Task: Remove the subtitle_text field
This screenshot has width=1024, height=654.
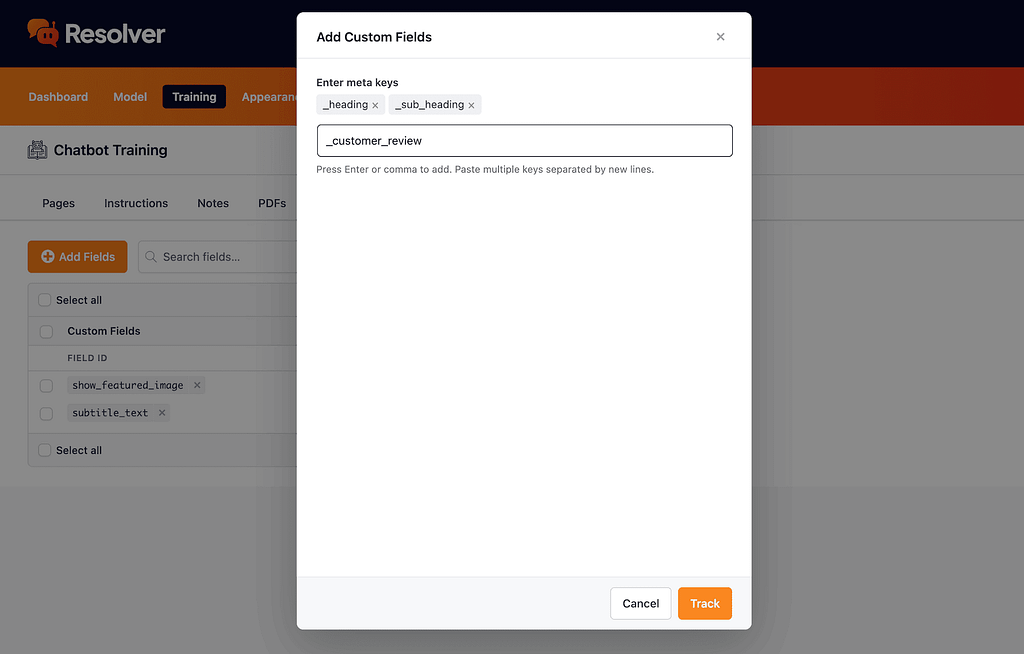Action: [162, 412]
